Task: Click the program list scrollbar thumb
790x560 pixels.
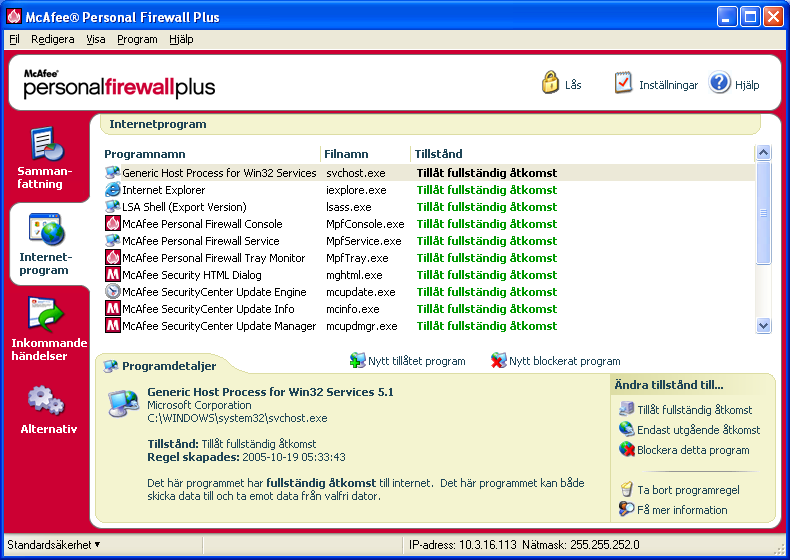Action: coord(763,212)
